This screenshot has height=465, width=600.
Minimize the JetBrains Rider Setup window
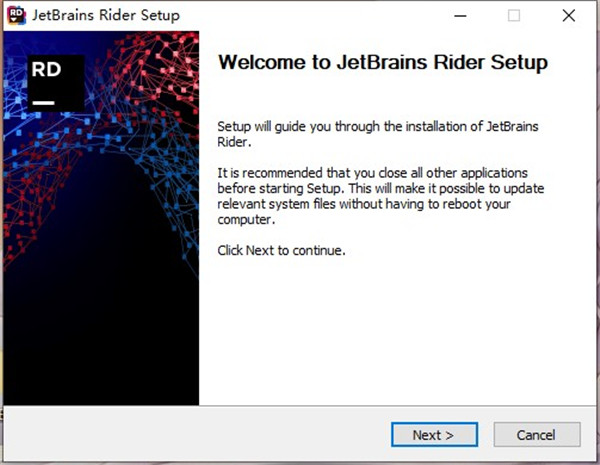click(x=460, y=16)
